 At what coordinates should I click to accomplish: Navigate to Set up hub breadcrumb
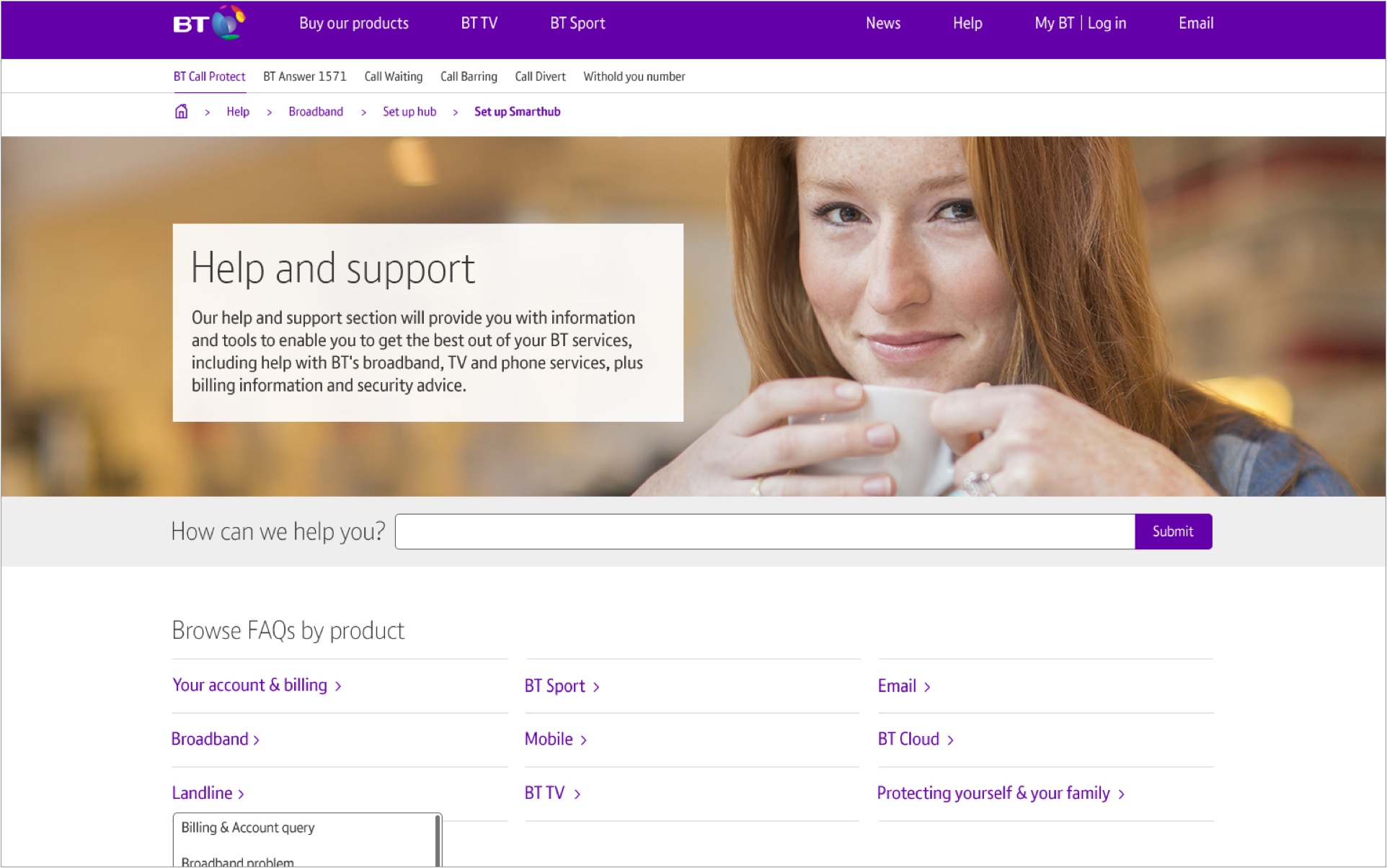pyautogui.click(x=409, y=112)
